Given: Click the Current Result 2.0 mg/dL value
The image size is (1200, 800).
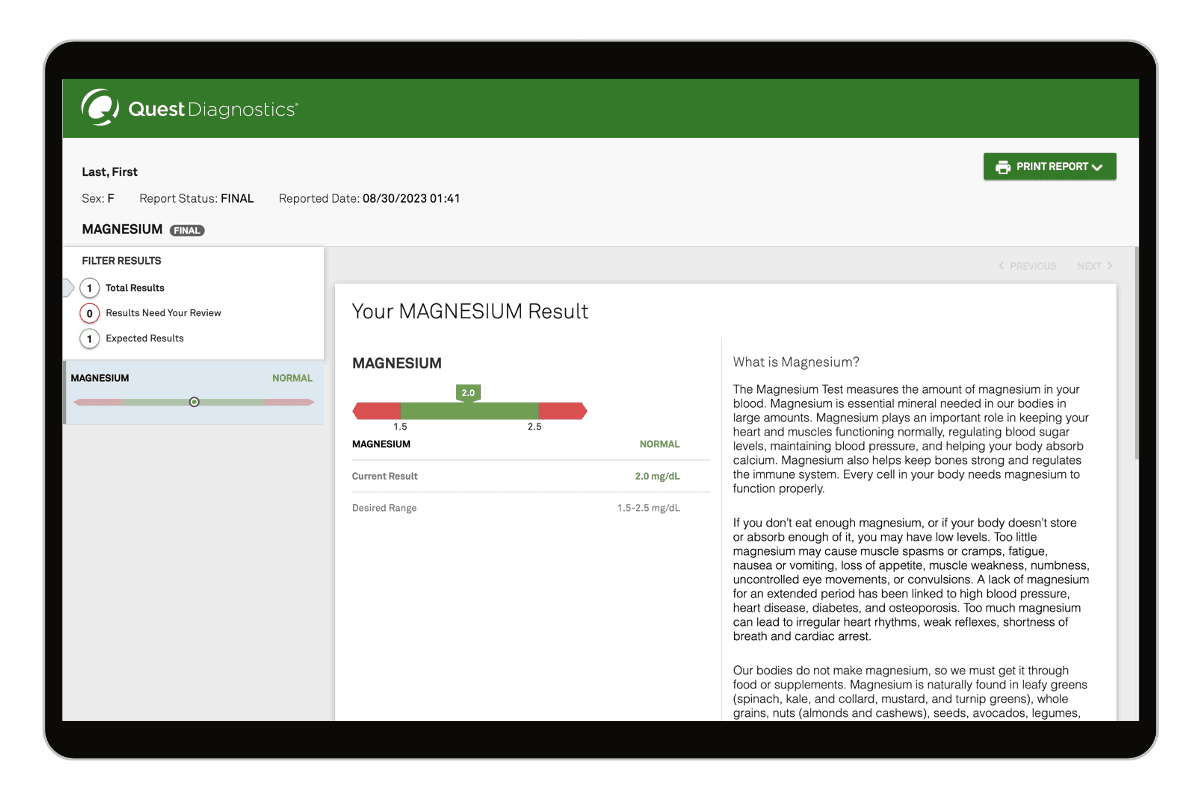Looking at the screenshot, I should point(657,477).
